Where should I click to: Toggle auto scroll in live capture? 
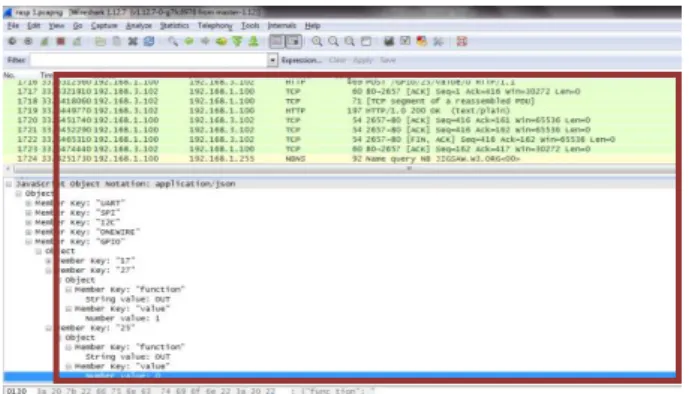pyautogui.click(x=294, y=42)
